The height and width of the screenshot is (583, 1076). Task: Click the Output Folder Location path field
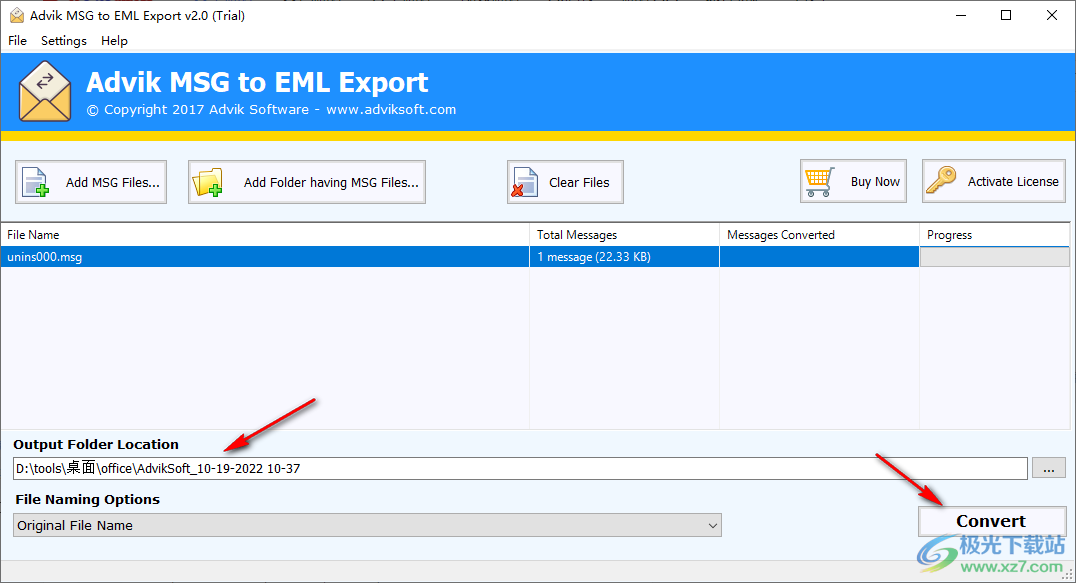coord(520,468)
